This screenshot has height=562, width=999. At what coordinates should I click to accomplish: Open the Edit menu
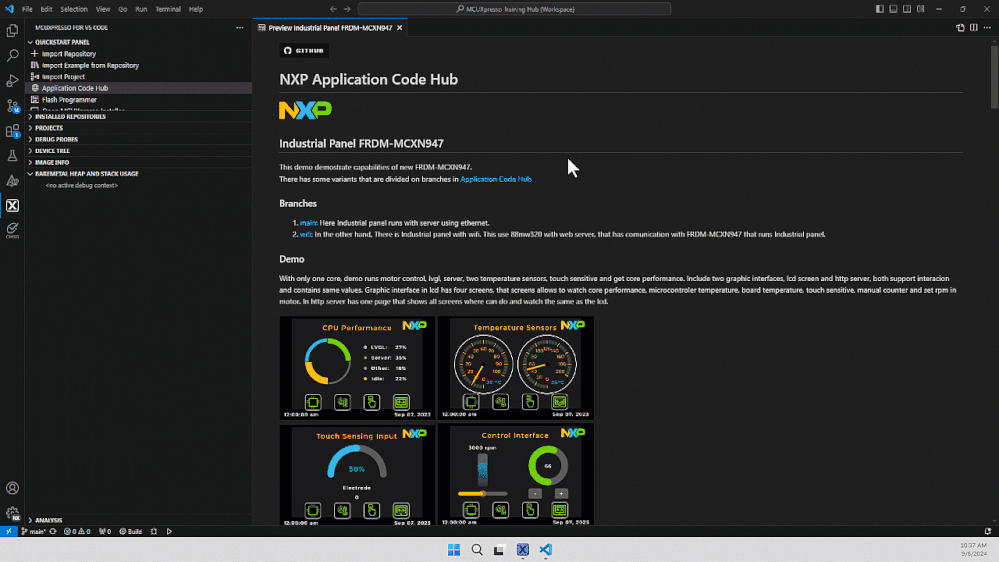click(47, 9)
